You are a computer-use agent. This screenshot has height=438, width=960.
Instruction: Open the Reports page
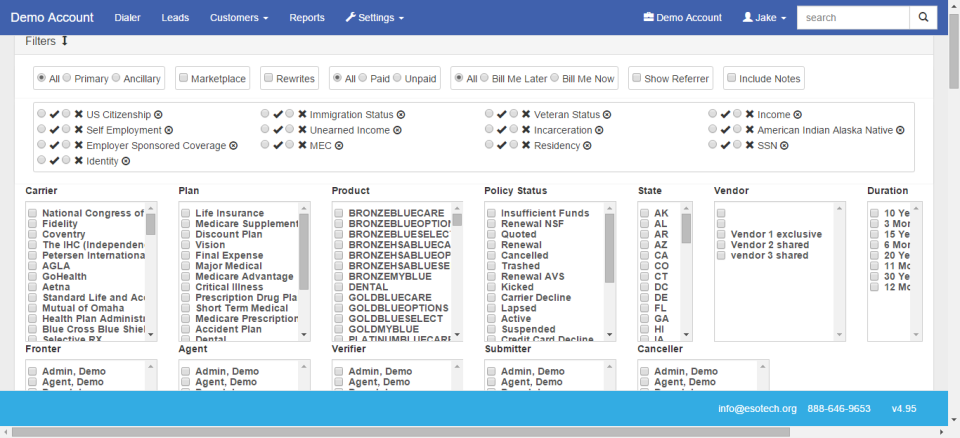pos(307,18)
